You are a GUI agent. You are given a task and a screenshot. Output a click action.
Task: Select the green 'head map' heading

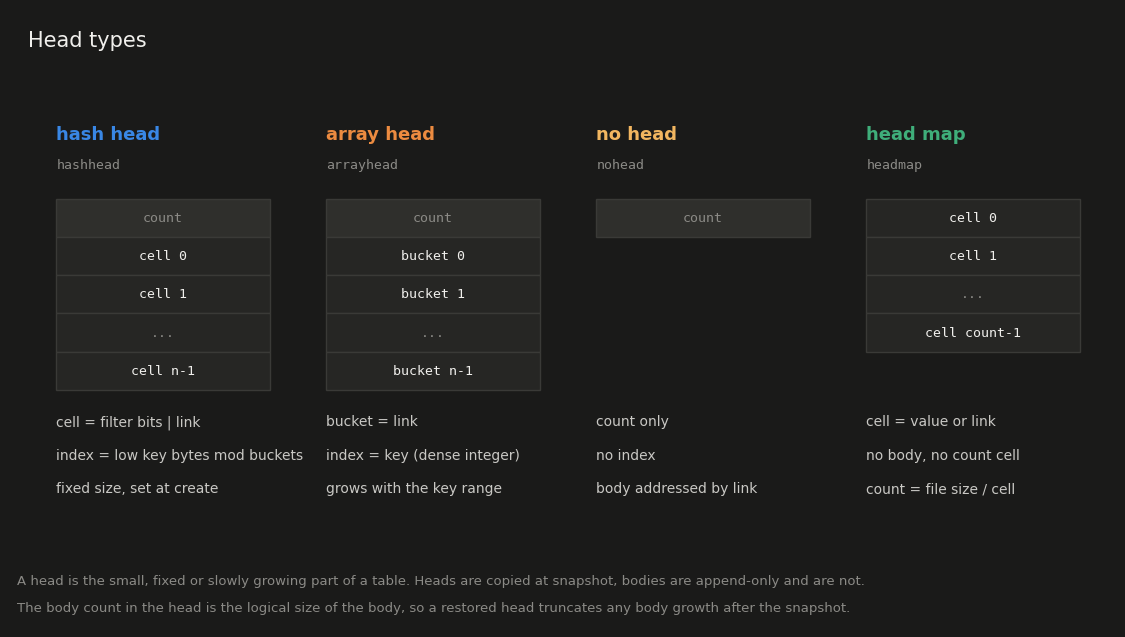(x=915, y=134)
